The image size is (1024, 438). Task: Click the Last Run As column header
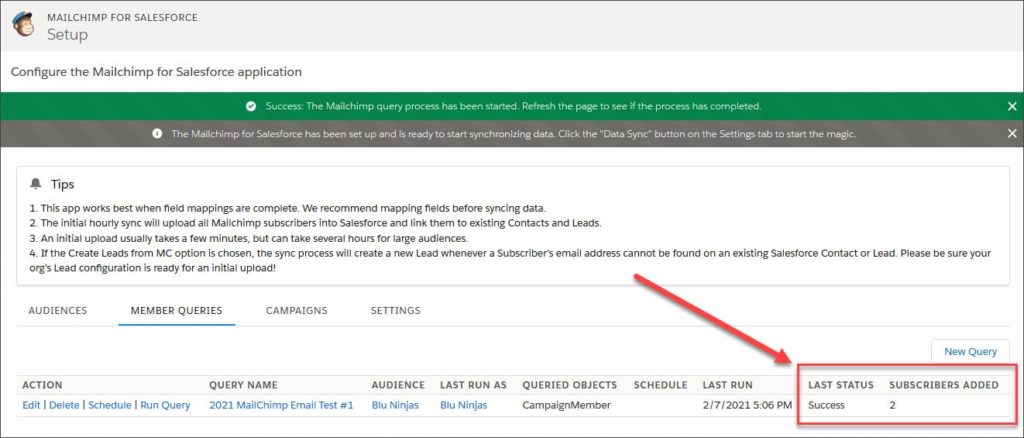point(473,384)
